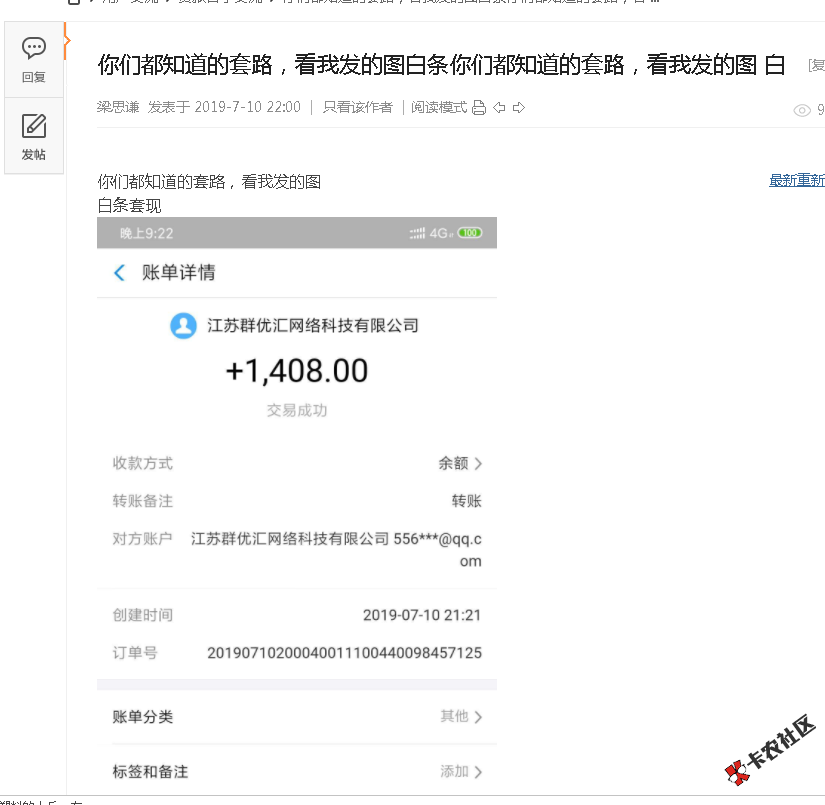The width and height of the screenshot is (825, 805).
Task: Click creation time 2019-07-10 21:21
Action: (422, 615)
